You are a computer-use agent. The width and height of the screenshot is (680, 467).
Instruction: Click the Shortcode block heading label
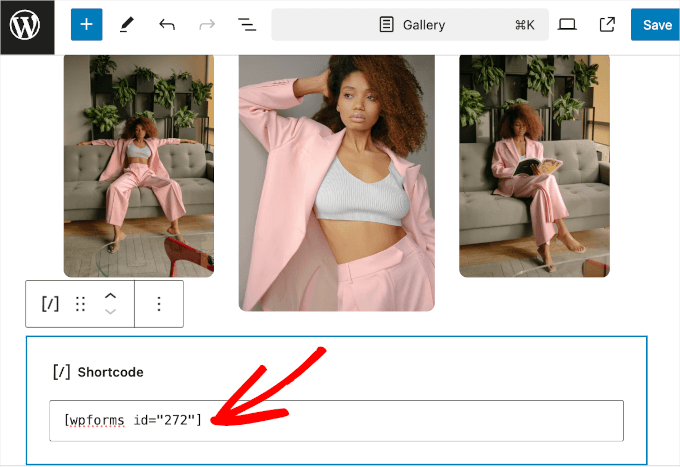coord(110,372)
